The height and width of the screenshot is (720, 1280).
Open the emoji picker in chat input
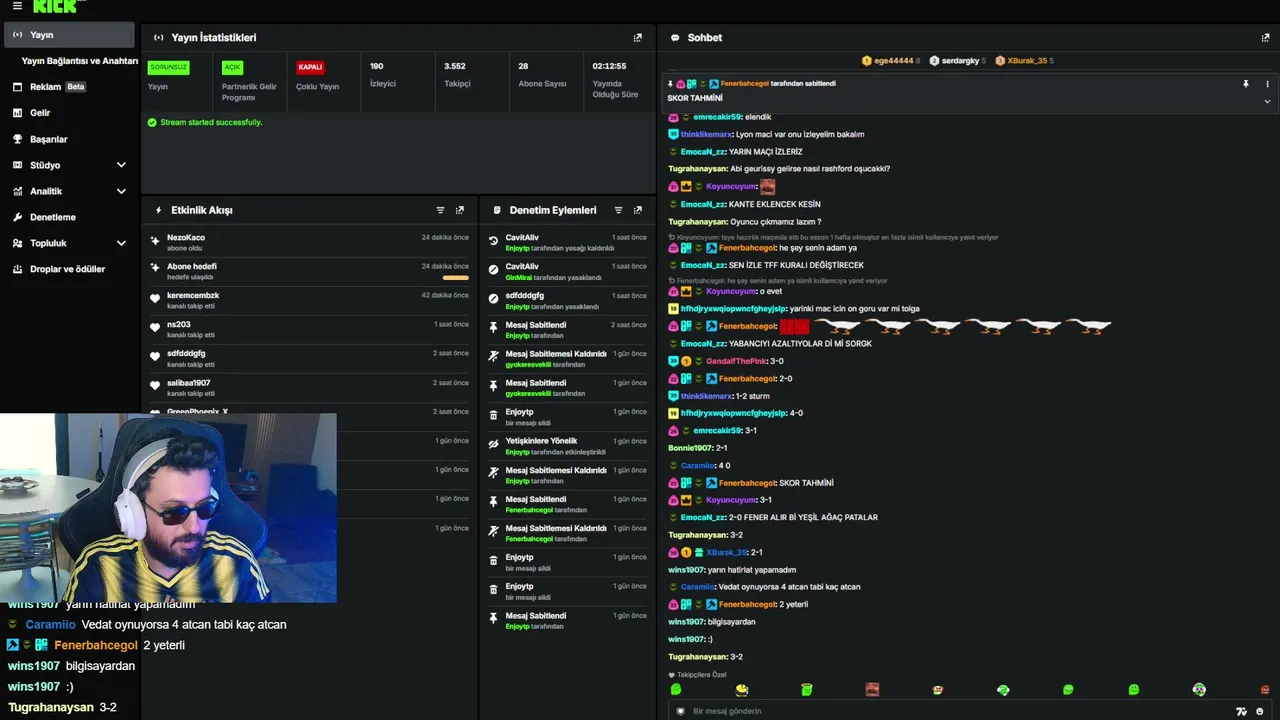coord(1260,711)
